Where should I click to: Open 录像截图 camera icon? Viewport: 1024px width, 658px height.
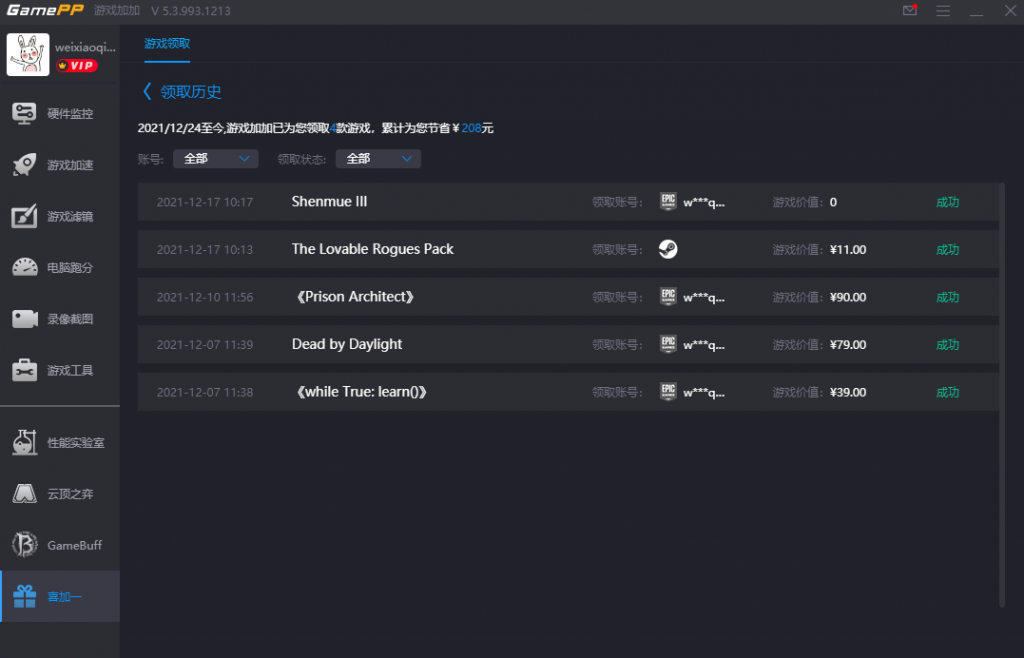[x=25, y=319]
